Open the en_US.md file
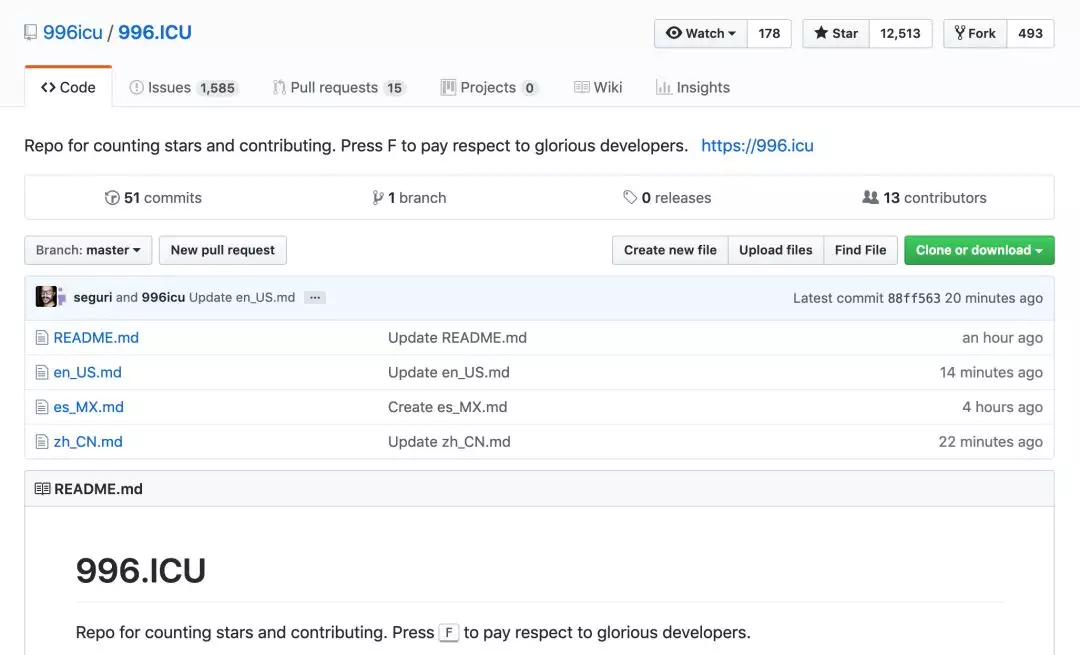 click(87, 373)
